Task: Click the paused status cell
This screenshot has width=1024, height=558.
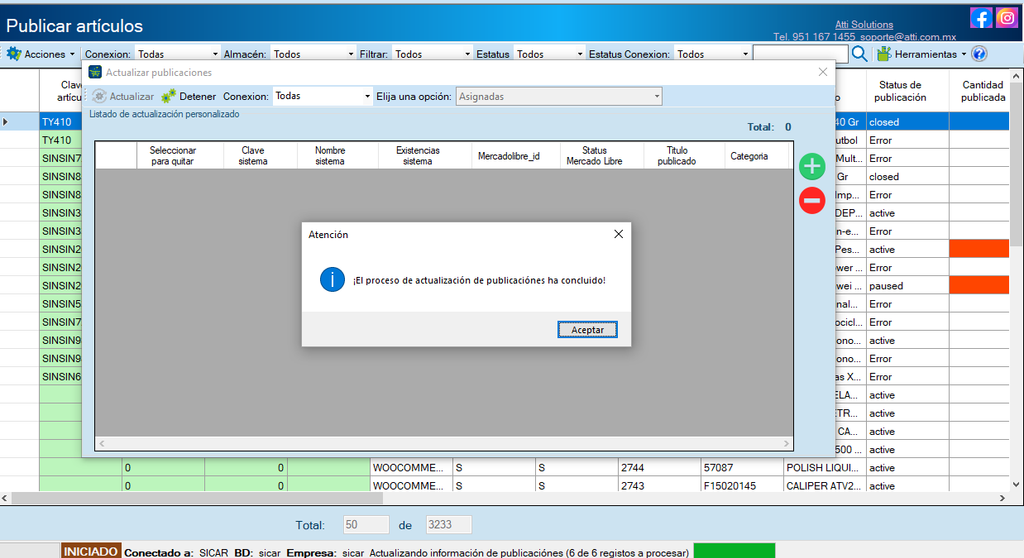Action: coord(907,286)
